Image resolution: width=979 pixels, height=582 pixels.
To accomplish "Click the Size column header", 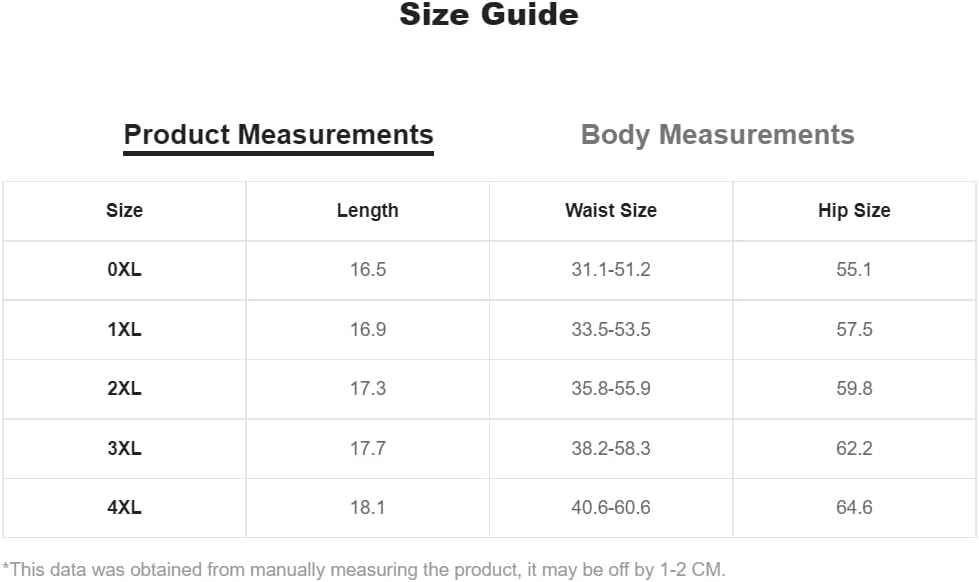I will click(124, 210).
